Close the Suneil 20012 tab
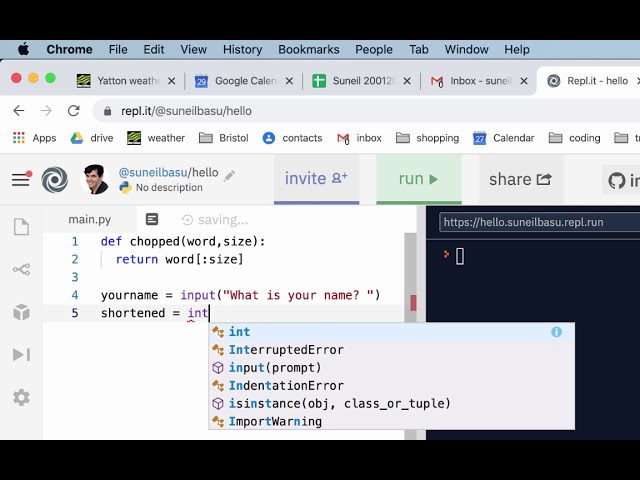This screenshot has width=640, height=480. (407, 81)
